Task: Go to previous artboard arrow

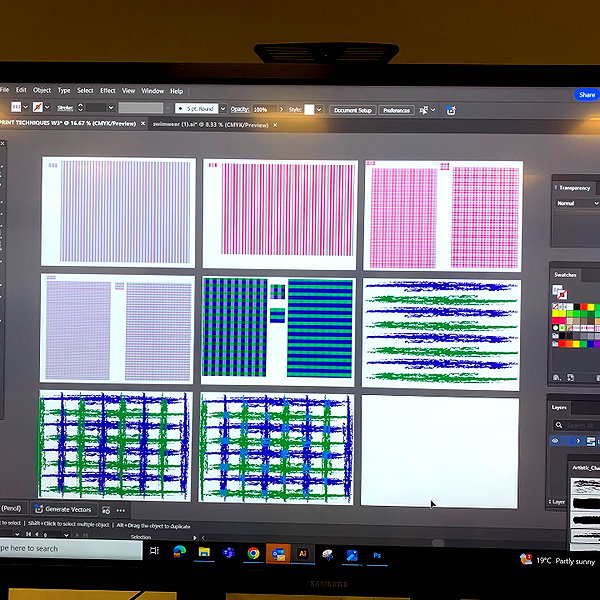Action: tap(37, 534)
